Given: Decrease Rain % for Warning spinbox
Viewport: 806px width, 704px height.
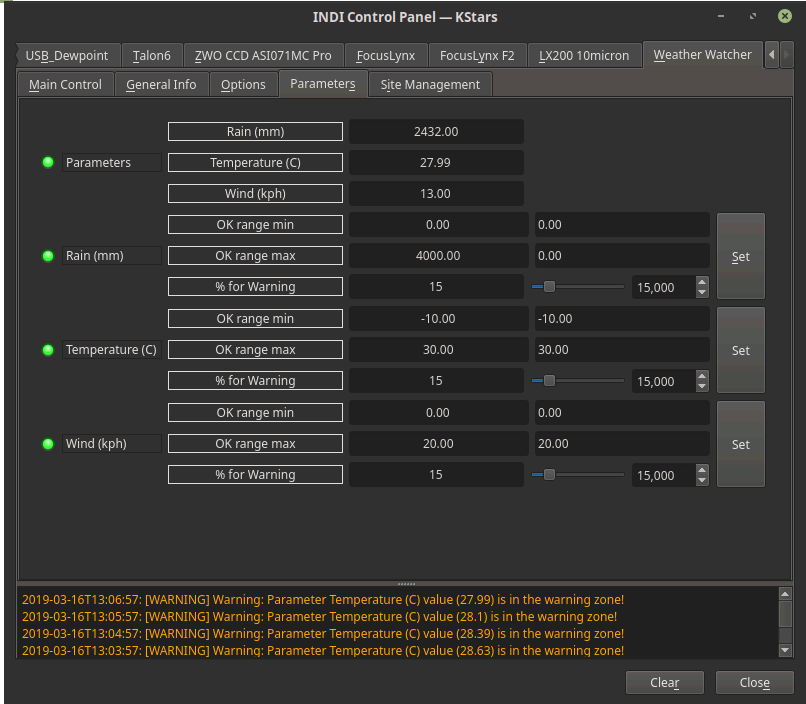Looking at the screenshot, I should 702,292.
